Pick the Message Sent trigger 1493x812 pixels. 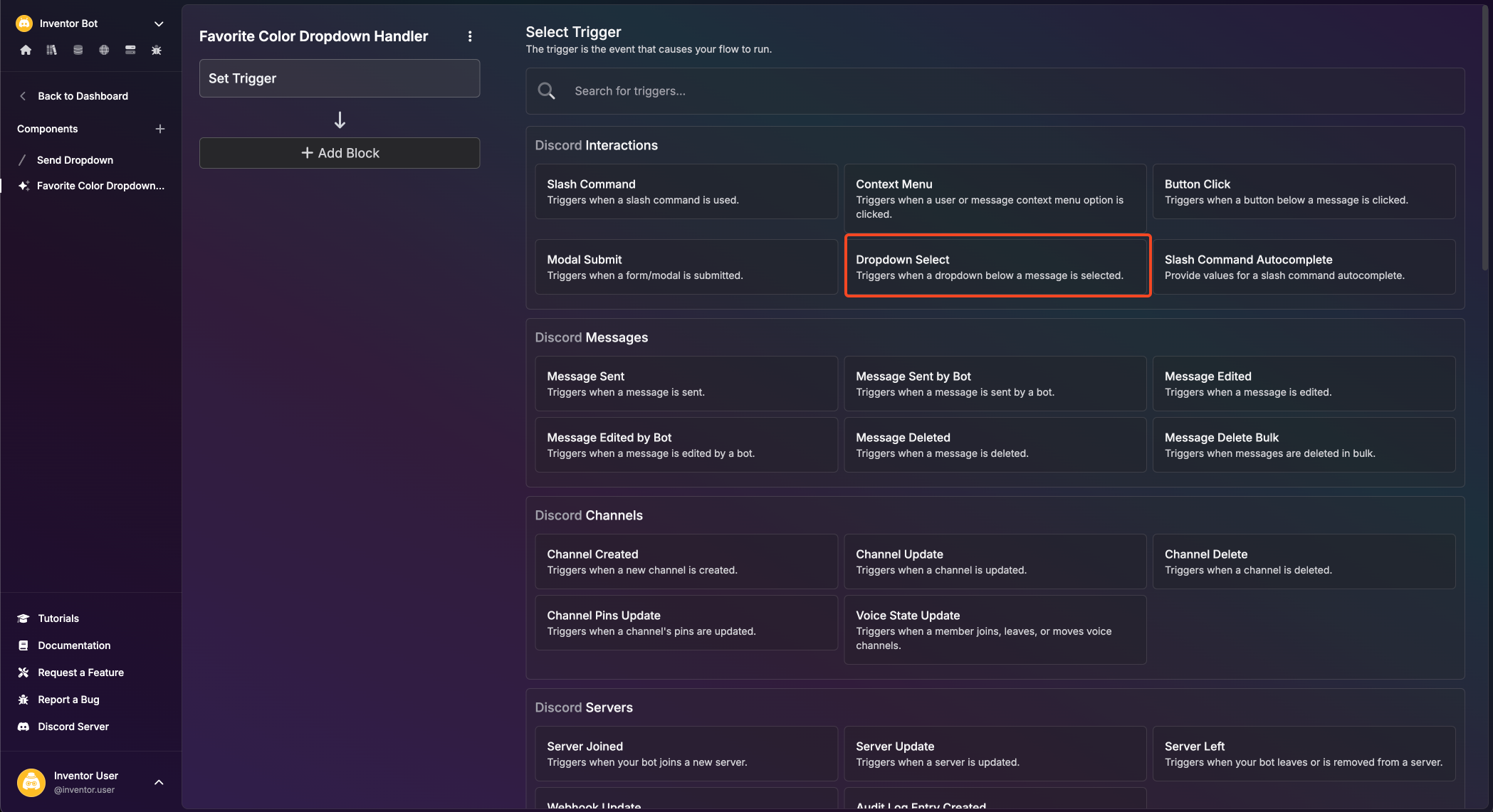point(686,384)
